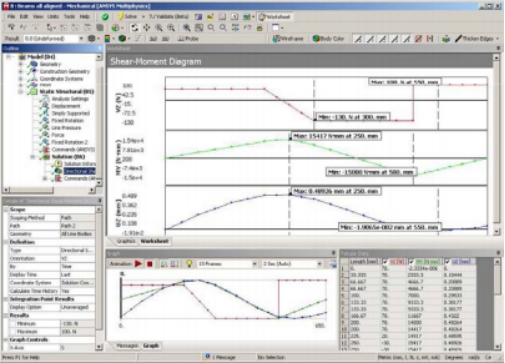The image size is (505, 363).
Task: Open the Edit menu
Action: tap(24, 17)
